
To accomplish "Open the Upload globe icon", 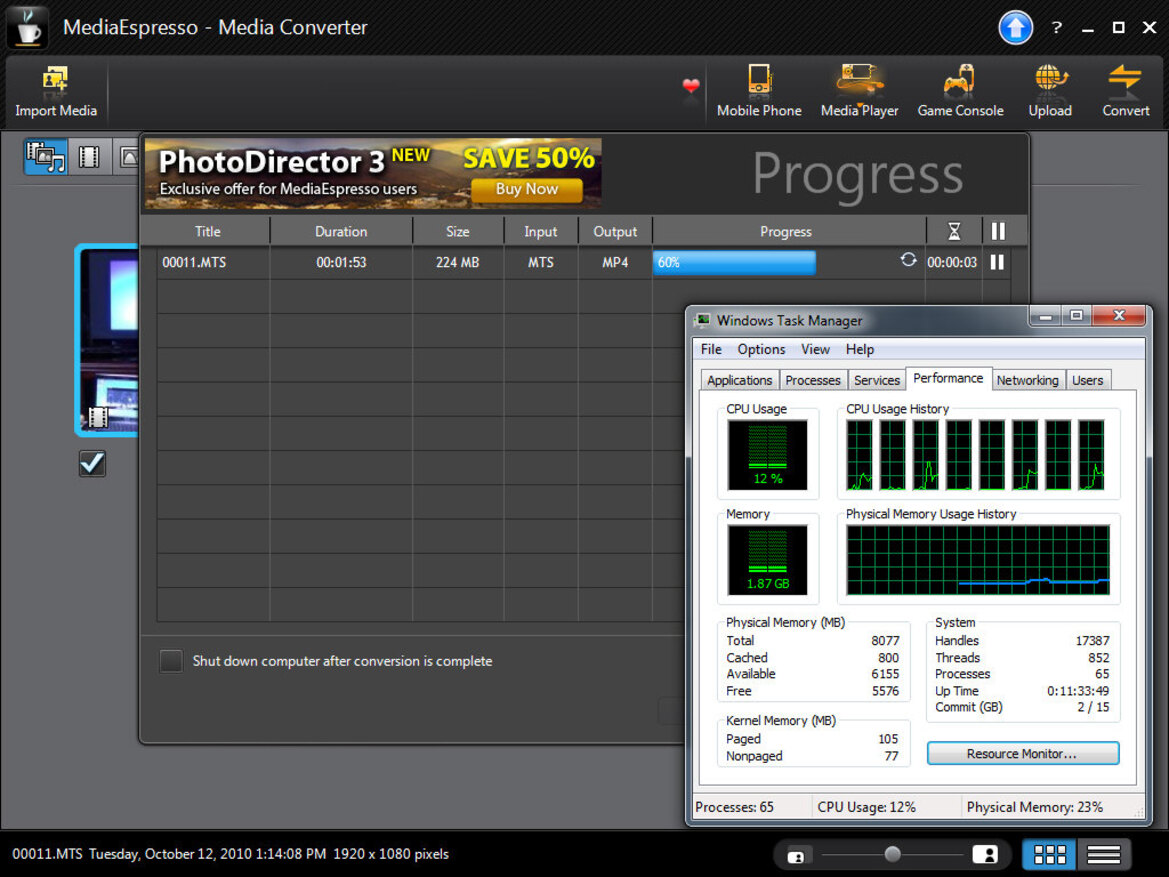I will coord(1050,78).
